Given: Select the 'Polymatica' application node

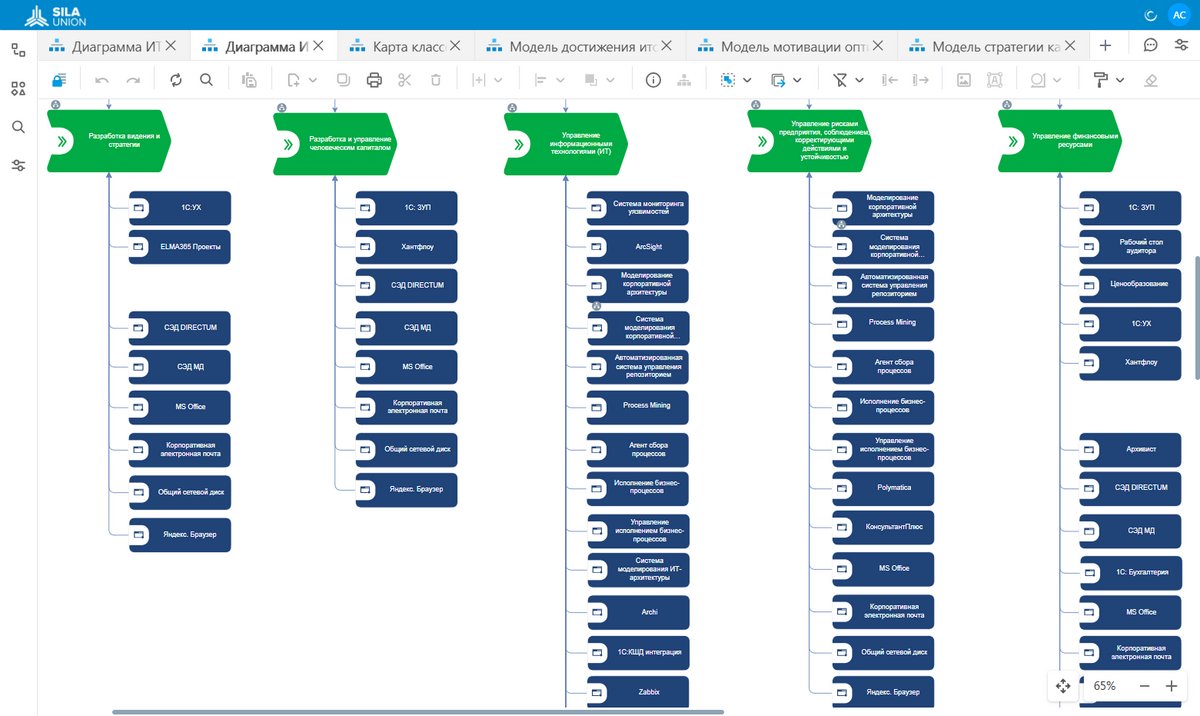Looking at the screenshot, I should [x=884, y=487].
